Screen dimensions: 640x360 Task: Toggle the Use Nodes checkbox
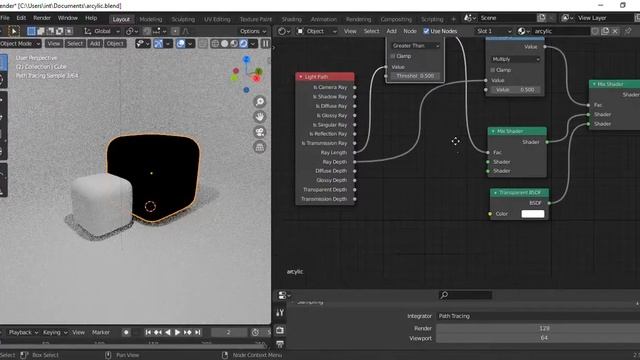click(x=426, y=31)
